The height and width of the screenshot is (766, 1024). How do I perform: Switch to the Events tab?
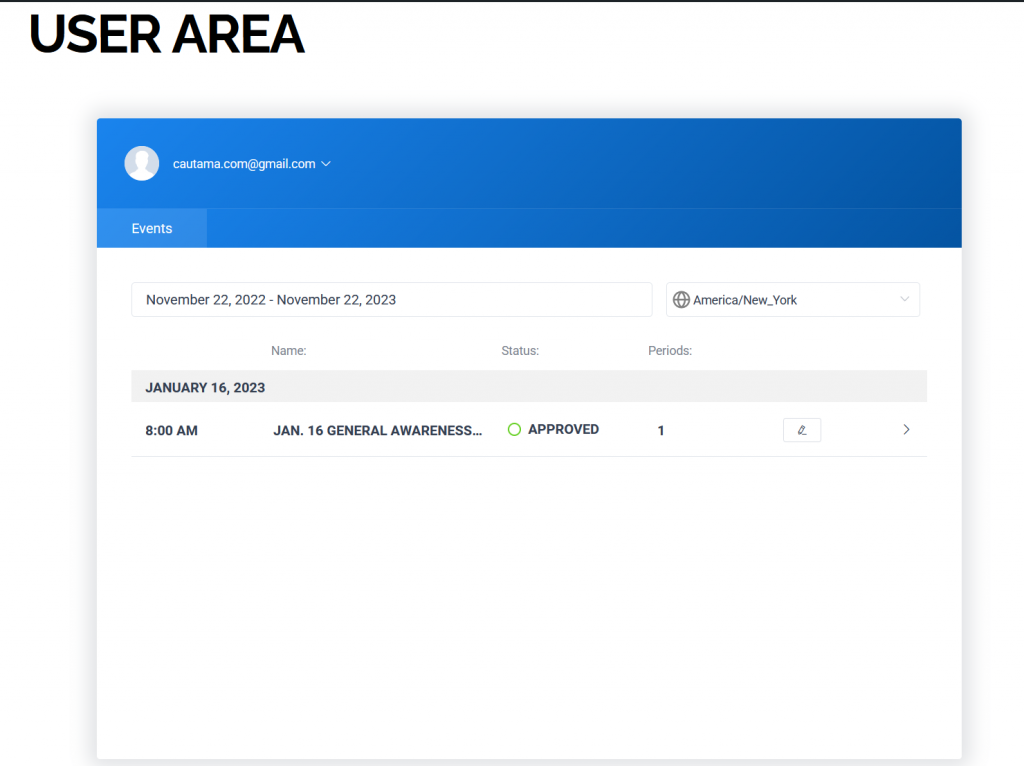pos(152,229)
